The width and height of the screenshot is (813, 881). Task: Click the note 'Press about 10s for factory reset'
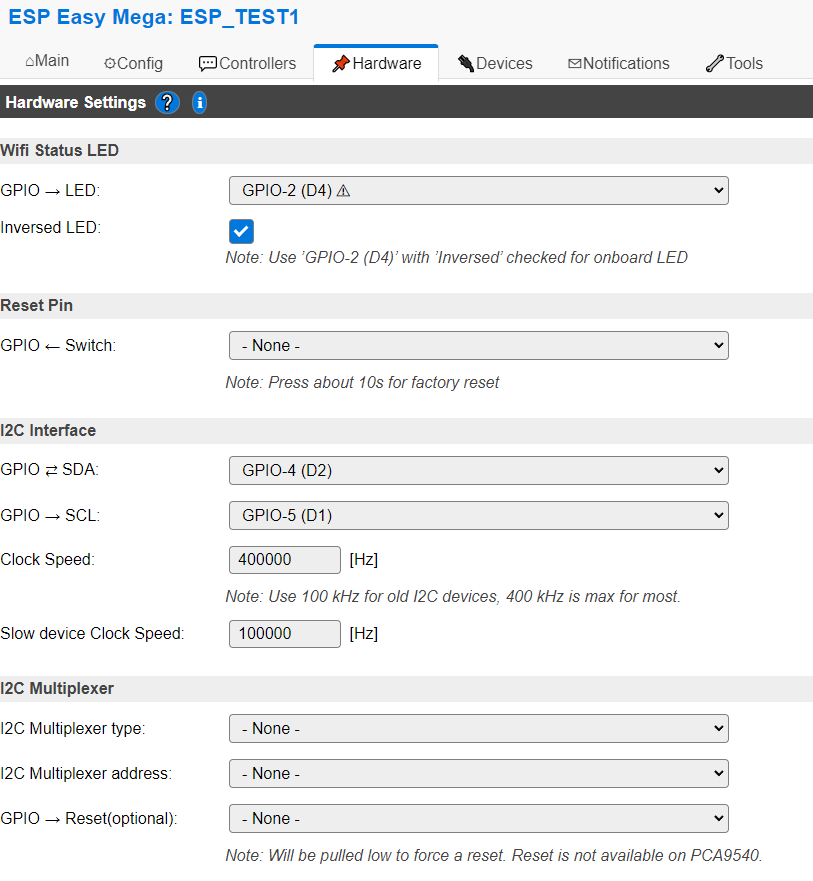pos(362,383)
